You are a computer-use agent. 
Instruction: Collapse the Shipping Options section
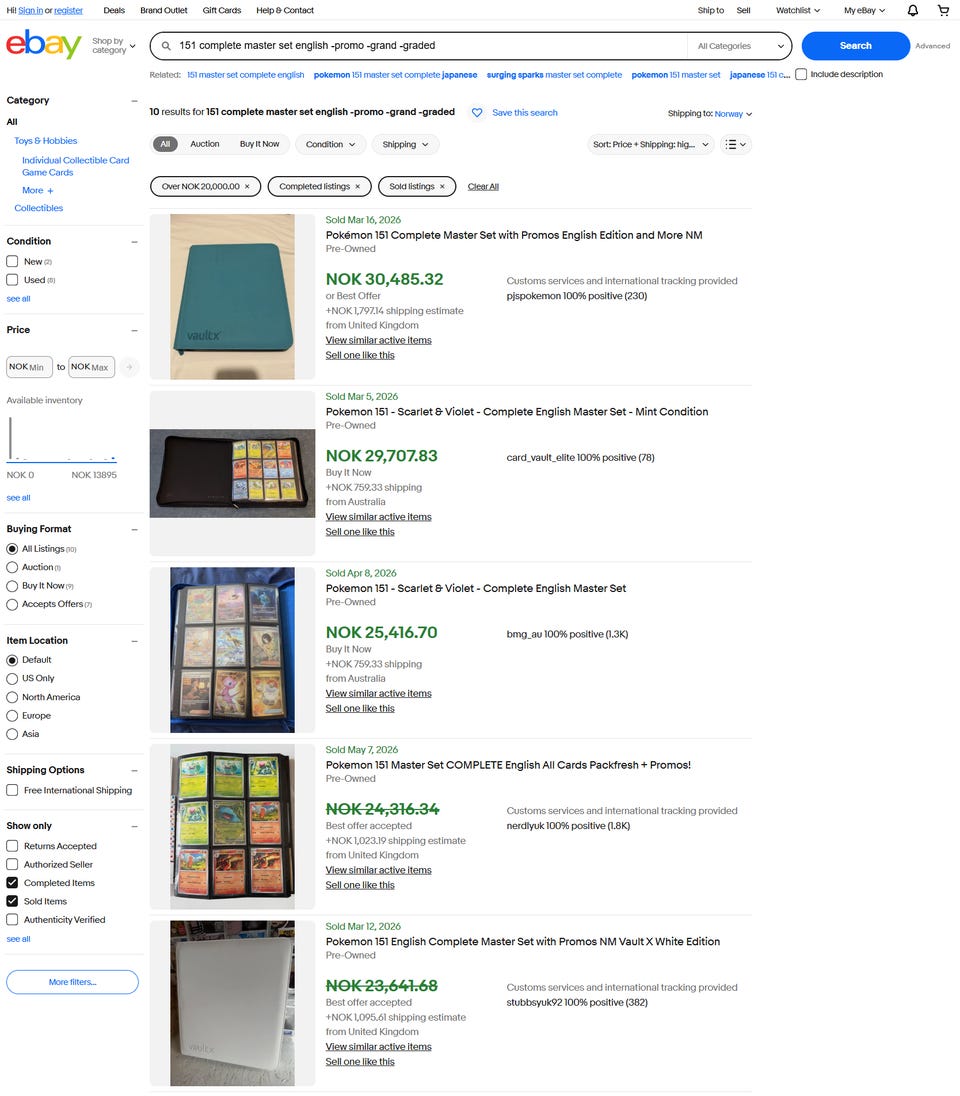click(x=134, y=770)
